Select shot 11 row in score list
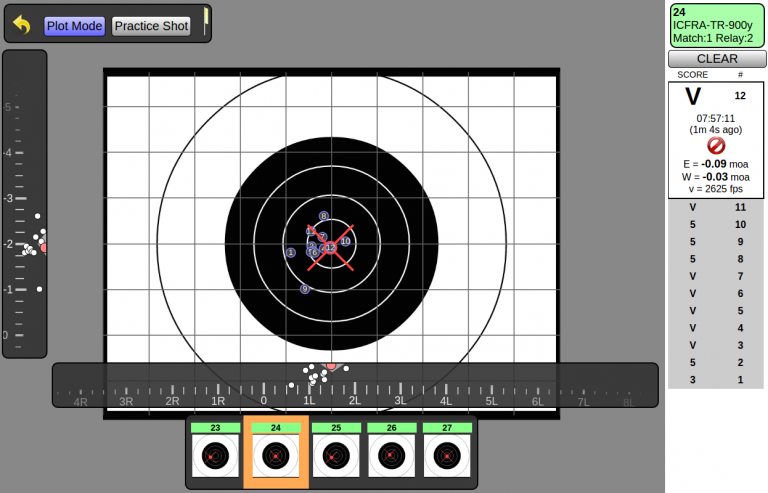 pyautogui.click(x=716, y=207)
